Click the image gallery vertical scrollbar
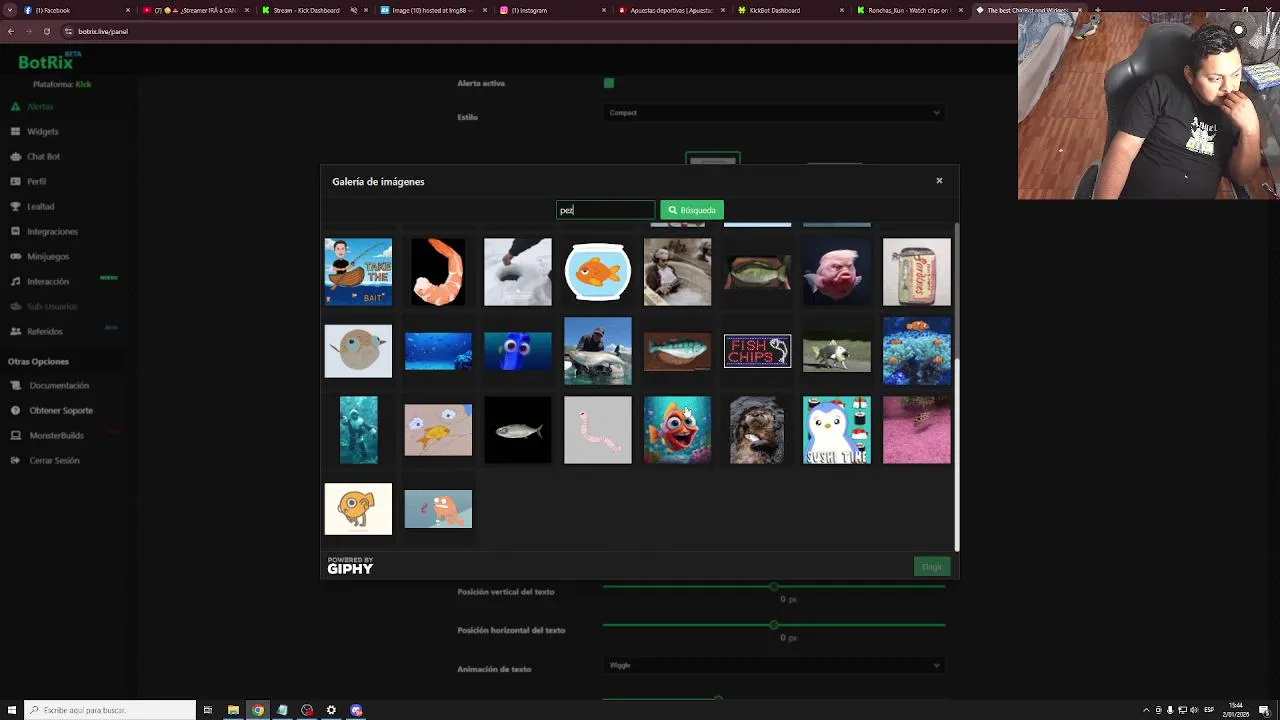 [957, 455]
